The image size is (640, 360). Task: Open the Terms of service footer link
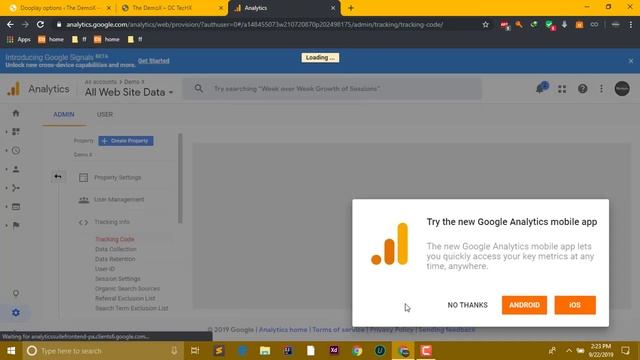[338, 329]
